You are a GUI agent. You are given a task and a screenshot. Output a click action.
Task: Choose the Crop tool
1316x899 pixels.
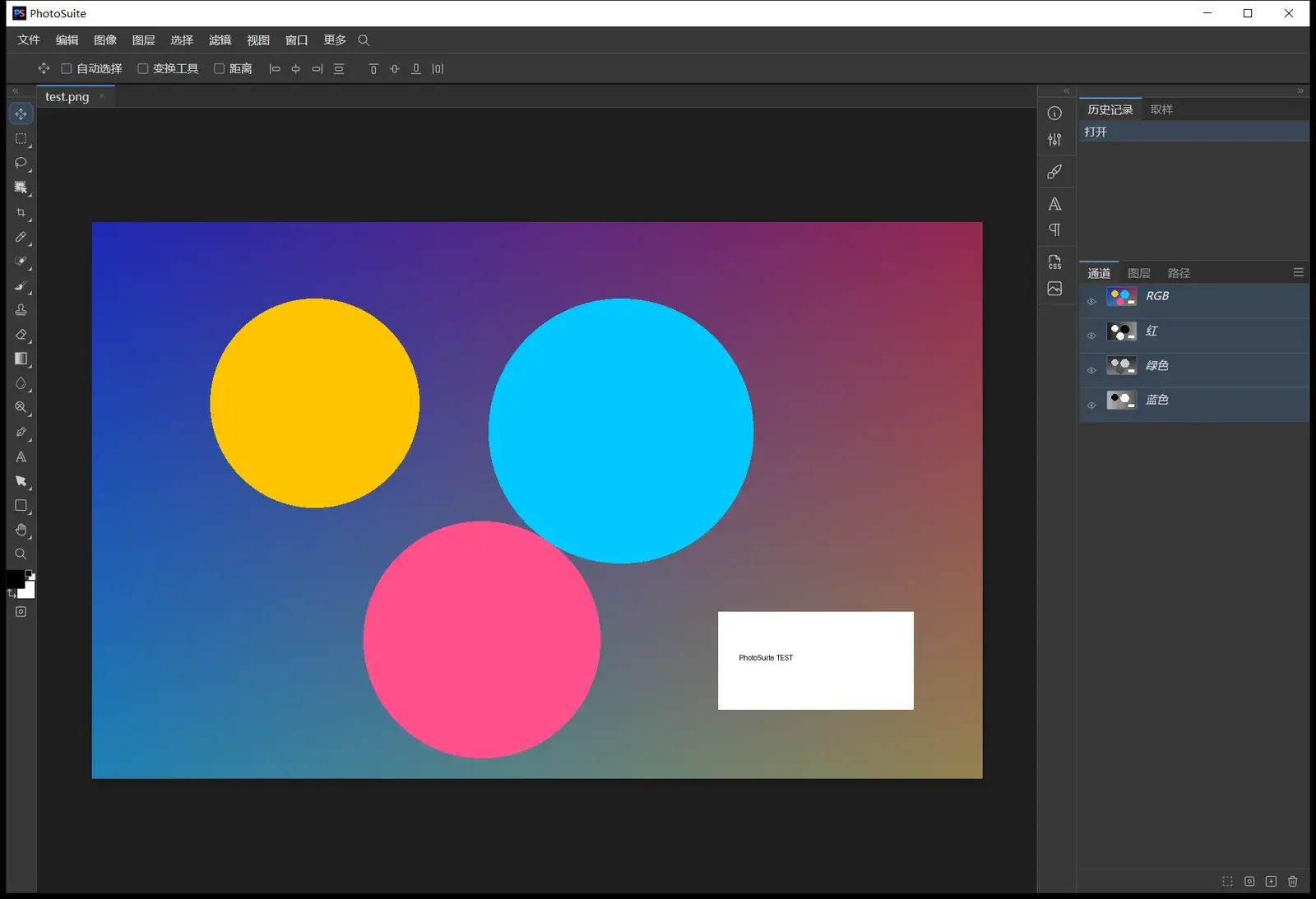click(x=21, y=213)
